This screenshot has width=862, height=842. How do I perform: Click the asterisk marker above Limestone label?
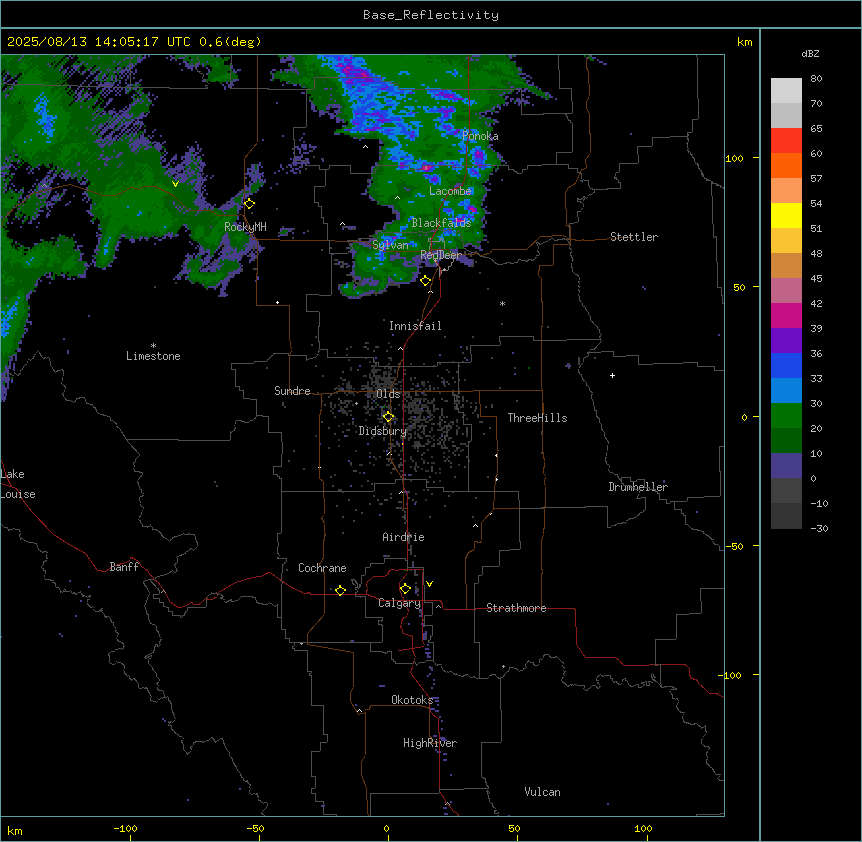pos(153,346)
